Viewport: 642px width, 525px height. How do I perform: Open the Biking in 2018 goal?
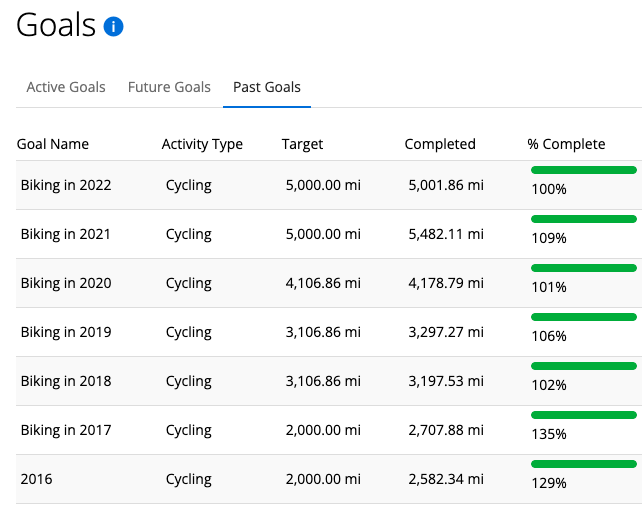(66, 381)
